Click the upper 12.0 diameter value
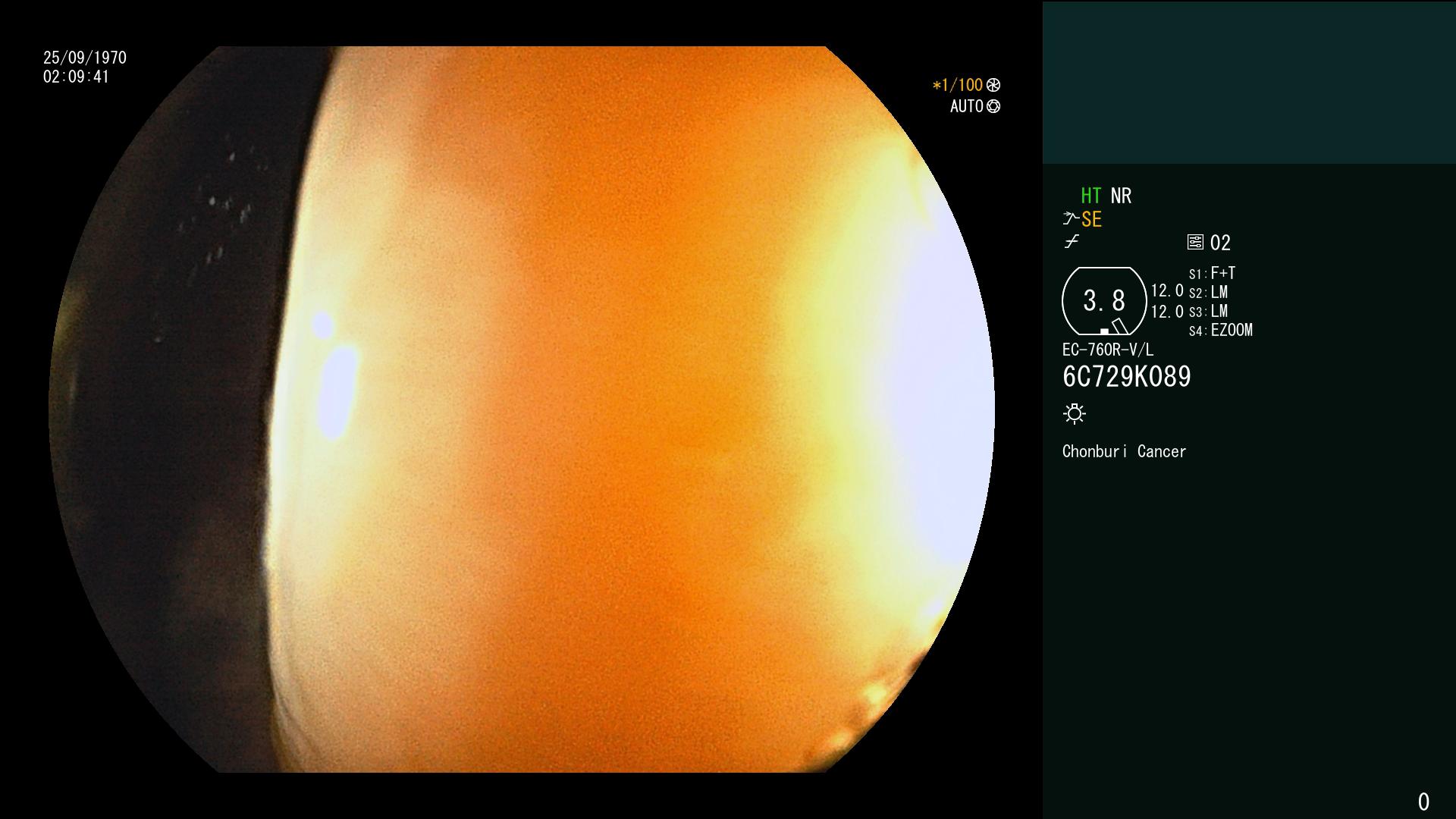Image resolution: width=1456 pixels, height=819 pixels. [x=1167, y=290]
